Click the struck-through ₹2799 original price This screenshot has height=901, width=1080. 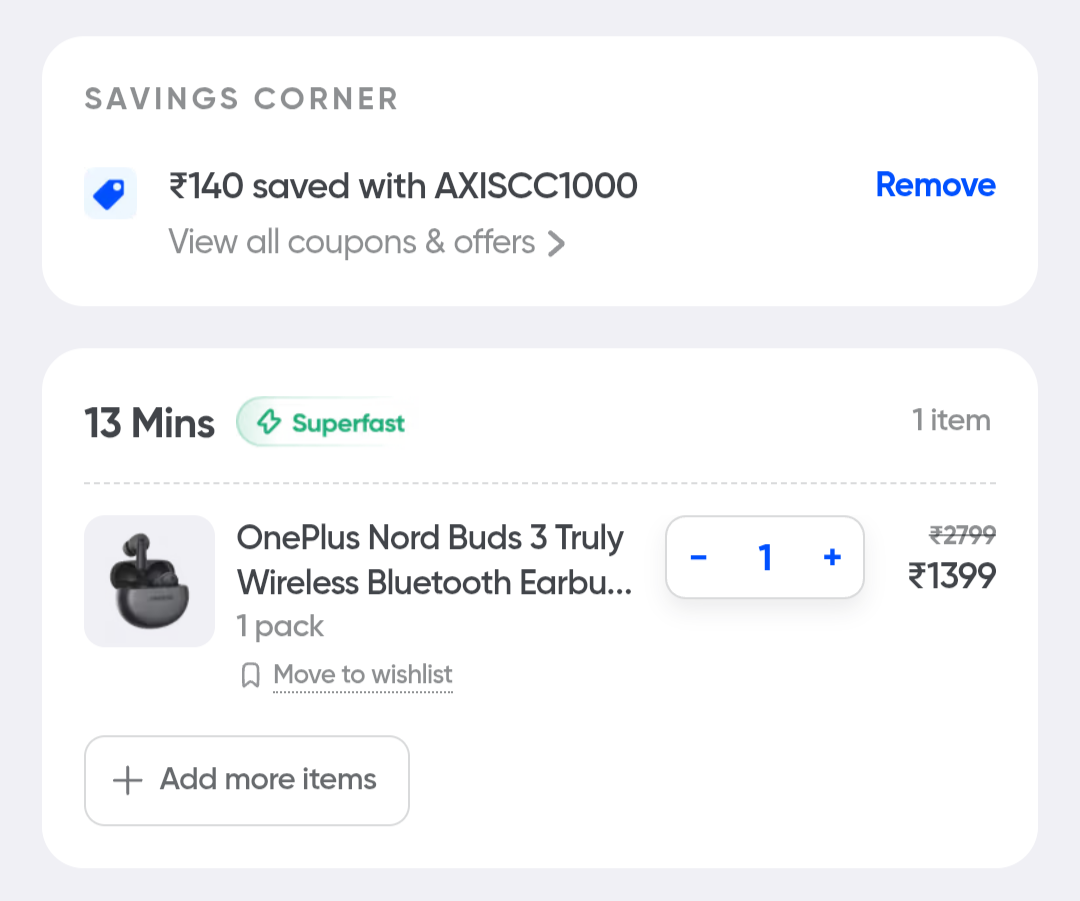[x=962, y=536]
